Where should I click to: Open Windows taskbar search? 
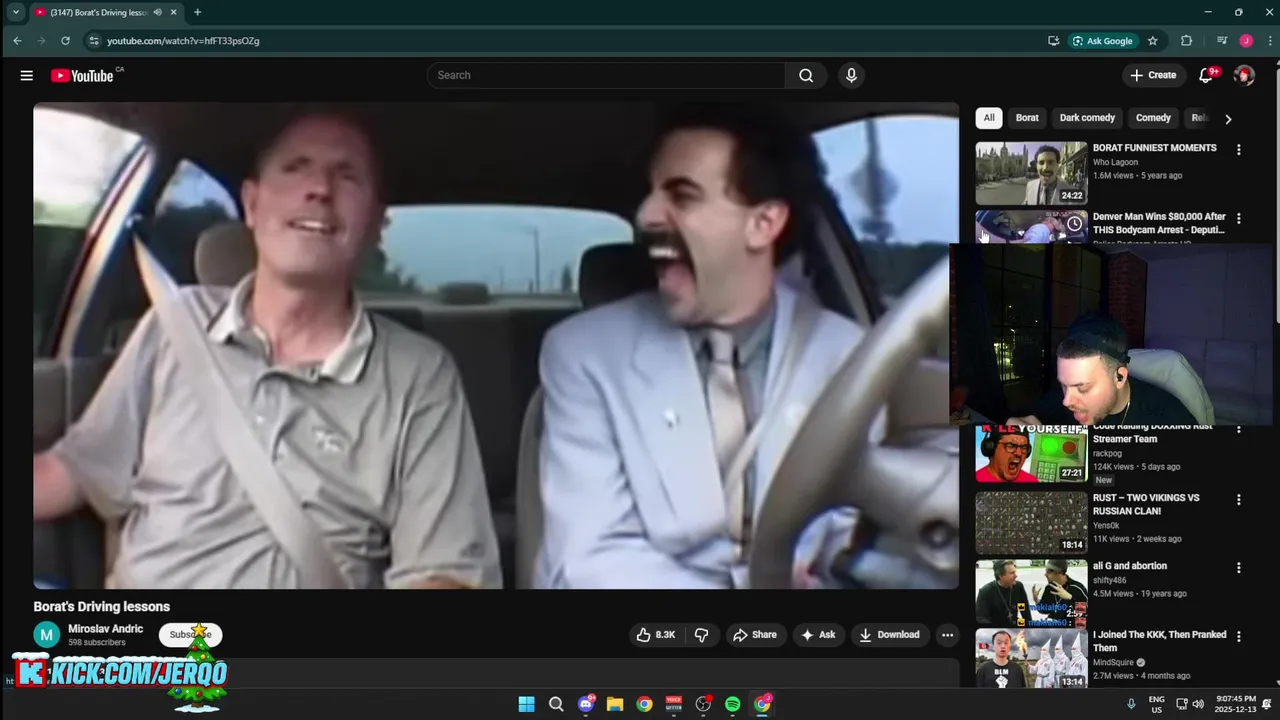(x=556, y=704)
